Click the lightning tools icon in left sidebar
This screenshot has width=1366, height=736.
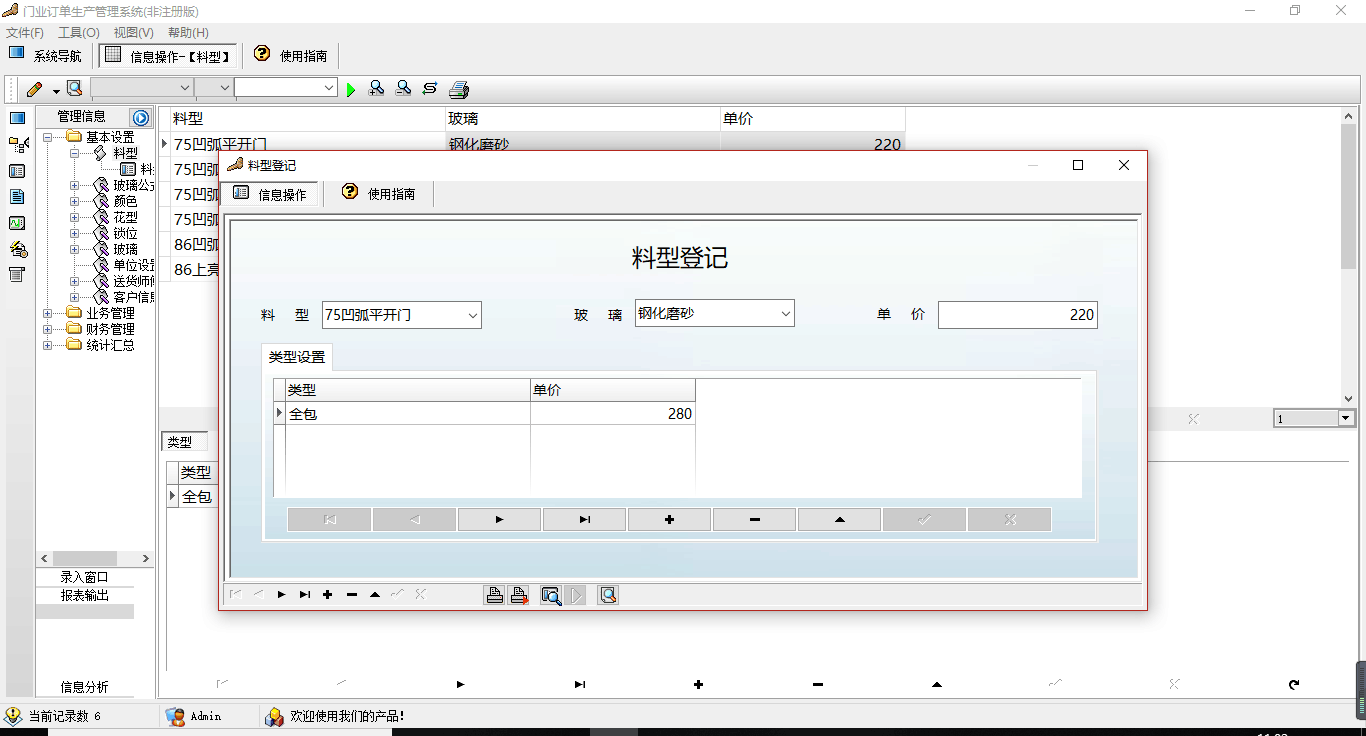tap(18, 249)
